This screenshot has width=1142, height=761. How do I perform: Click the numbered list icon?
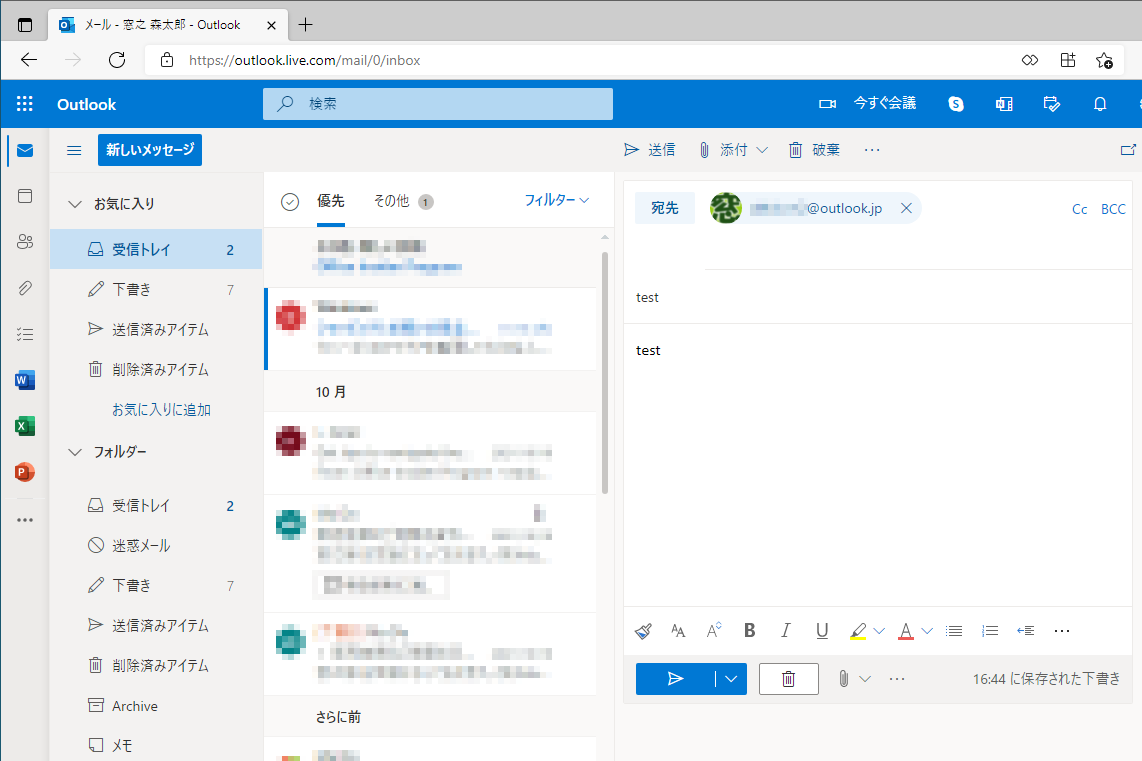coord(989,630)
